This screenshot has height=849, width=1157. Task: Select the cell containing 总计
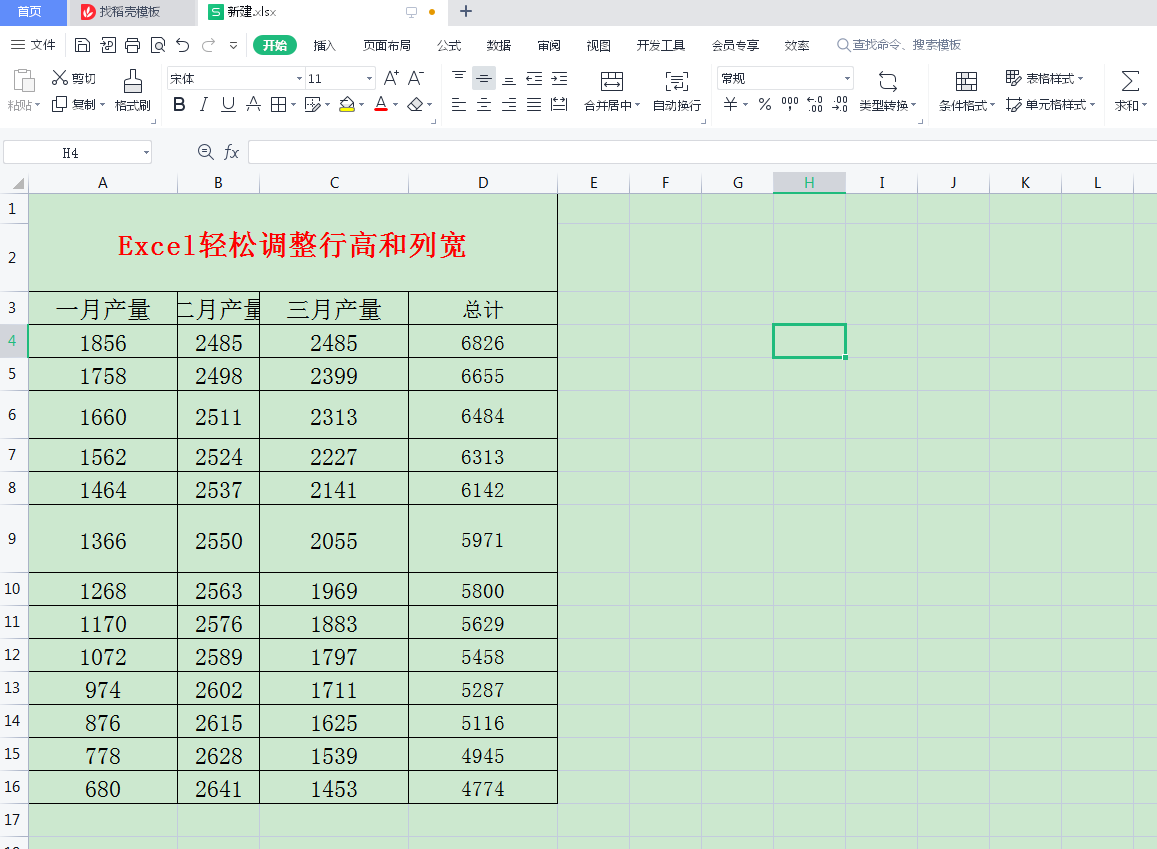(483, 310)
